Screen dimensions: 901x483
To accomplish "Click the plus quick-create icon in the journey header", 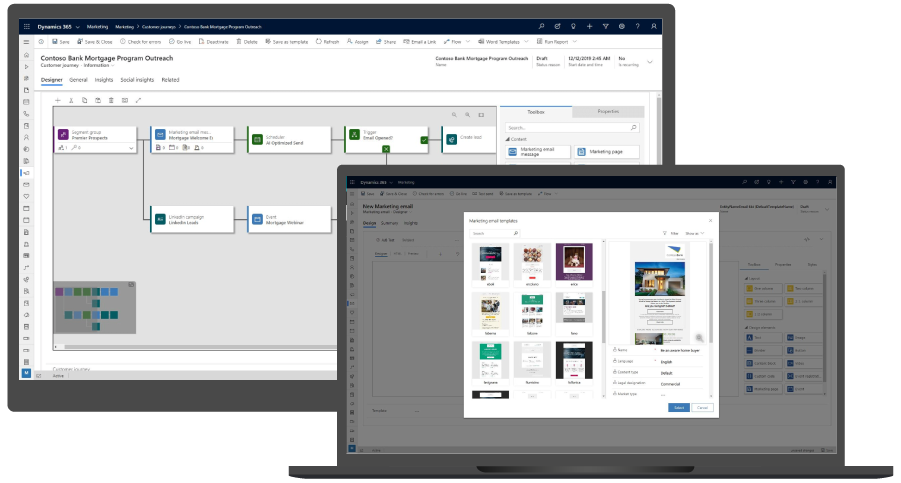I will (x=589, y=26).
